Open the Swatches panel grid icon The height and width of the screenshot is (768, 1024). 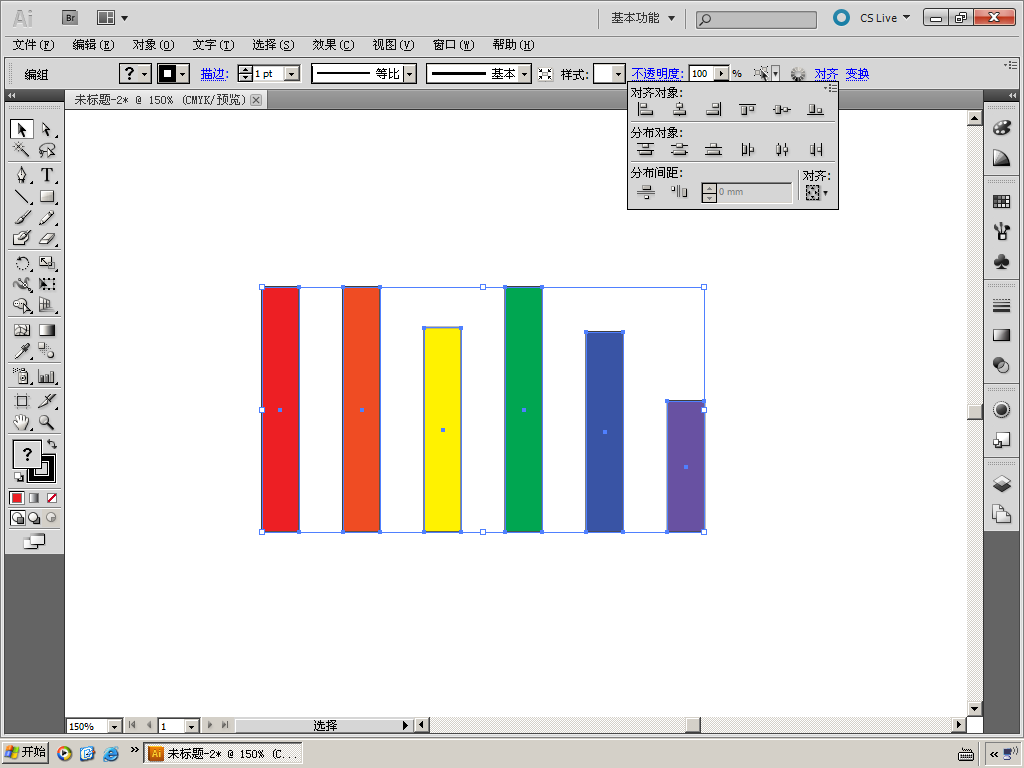pyautogui.click(x=1002, y=201)
